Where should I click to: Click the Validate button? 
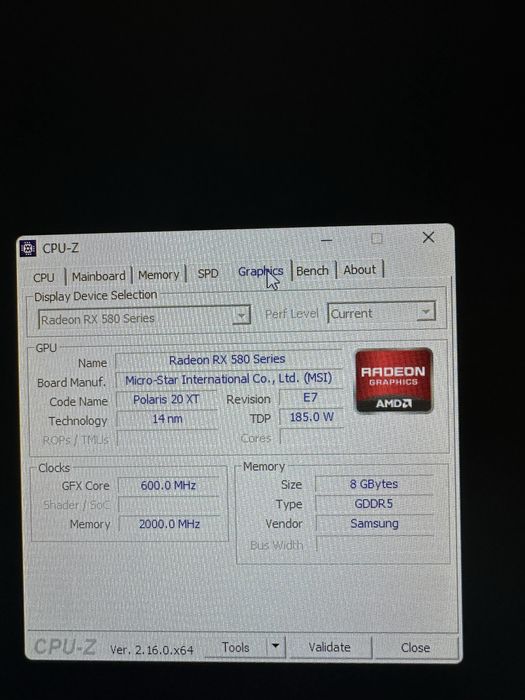coord(329,647)
